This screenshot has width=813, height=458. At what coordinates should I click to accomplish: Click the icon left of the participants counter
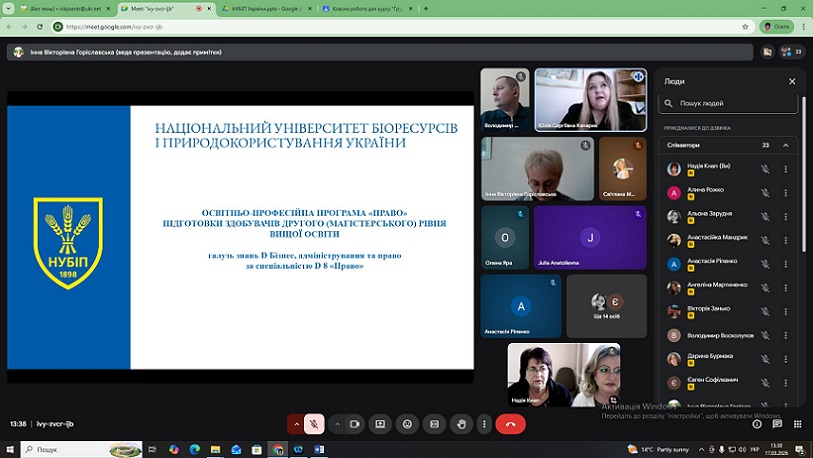767,52
